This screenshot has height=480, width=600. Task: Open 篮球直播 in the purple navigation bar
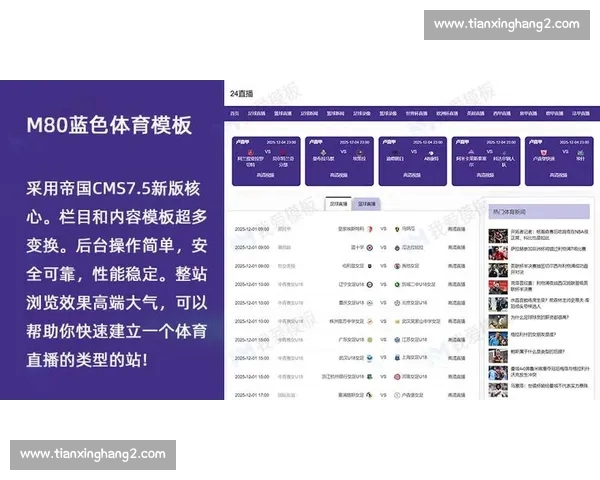tap(283, 113)
